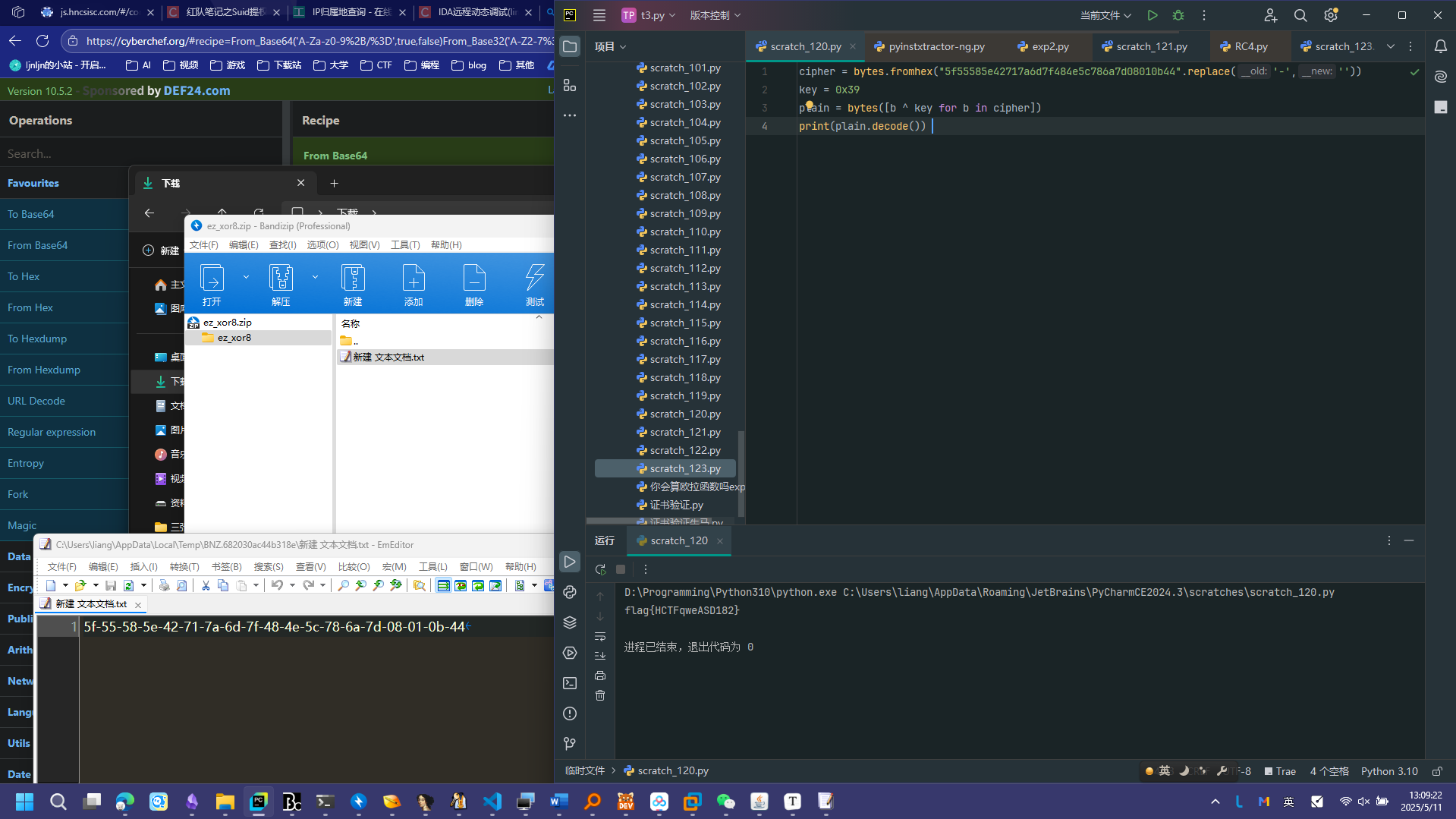Click in the CyberChef operations Search field
1456x819 pixels.
[140, 153]
